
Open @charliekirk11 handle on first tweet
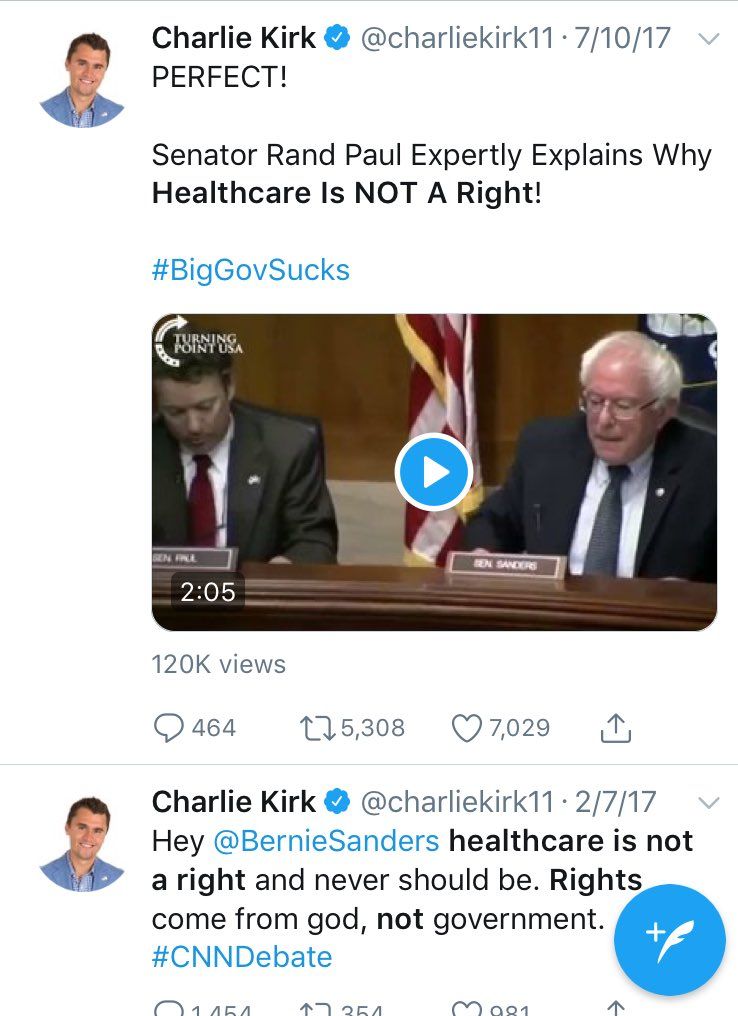[x=456, y=40]
